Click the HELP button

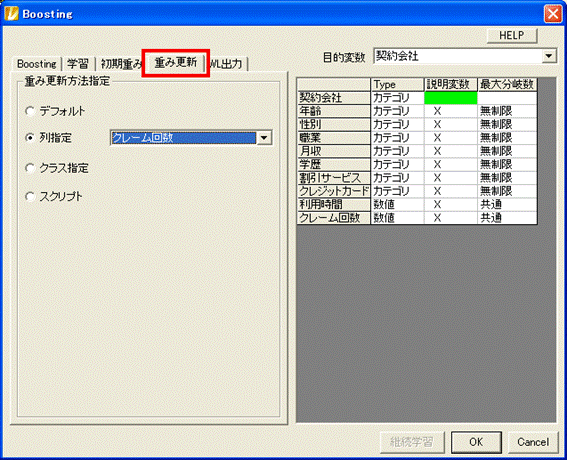point(512,35)
